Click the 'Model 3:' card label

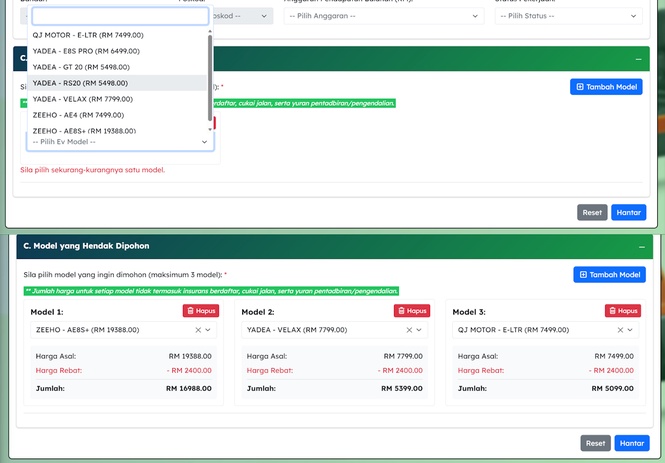[469, 312]
